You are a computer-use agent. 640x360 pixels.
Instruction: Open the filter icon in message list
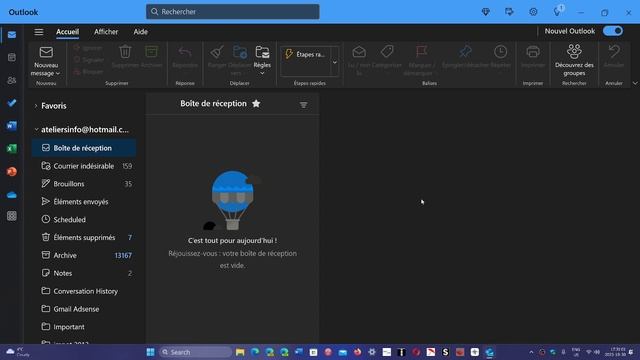click(x=303, y=105)
